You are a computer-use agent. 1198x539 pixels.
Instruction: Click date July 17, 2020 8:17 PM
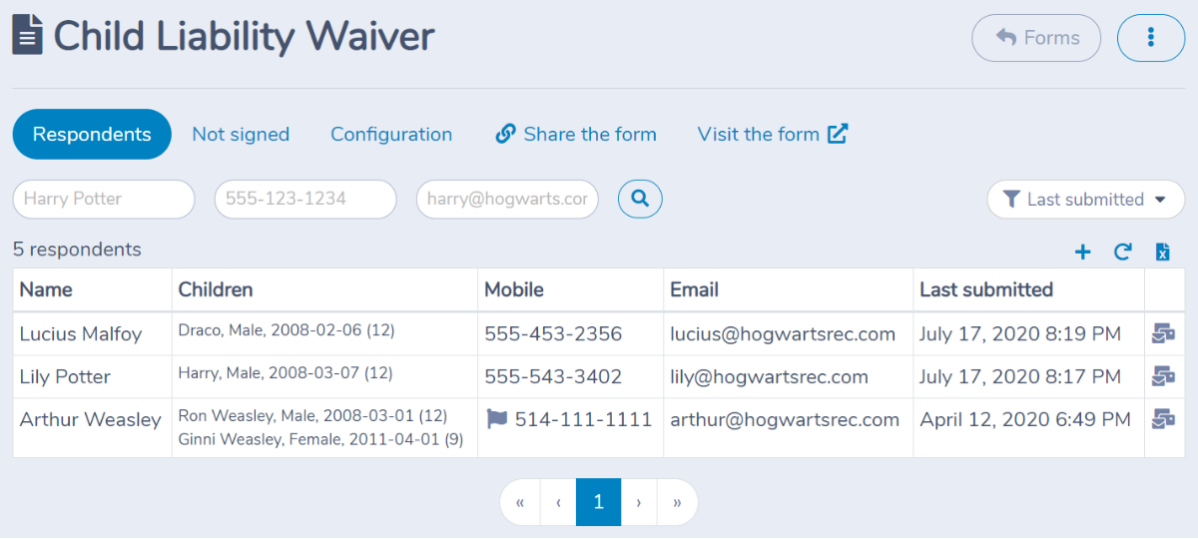point(1020,377)
